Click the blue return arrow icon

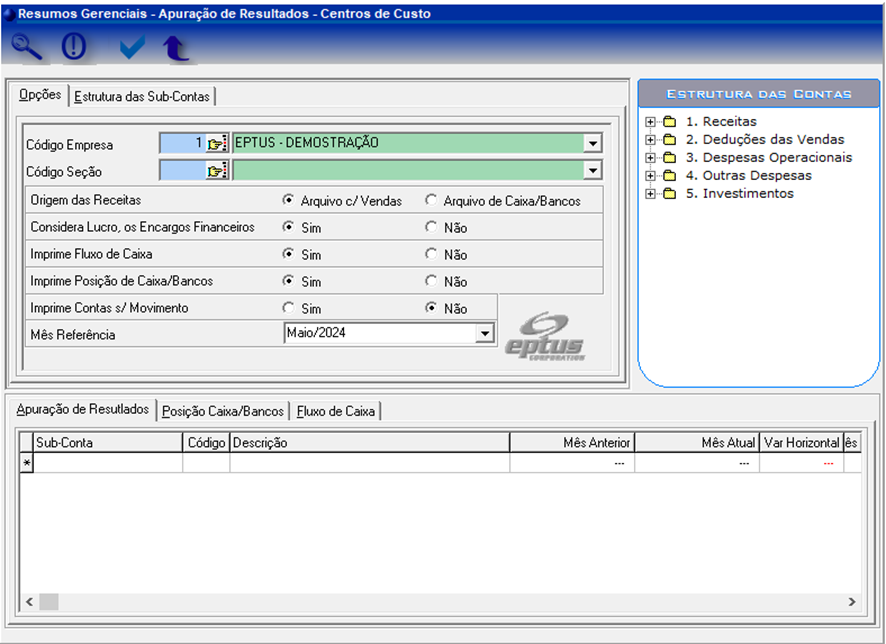(x=176, y=47)
